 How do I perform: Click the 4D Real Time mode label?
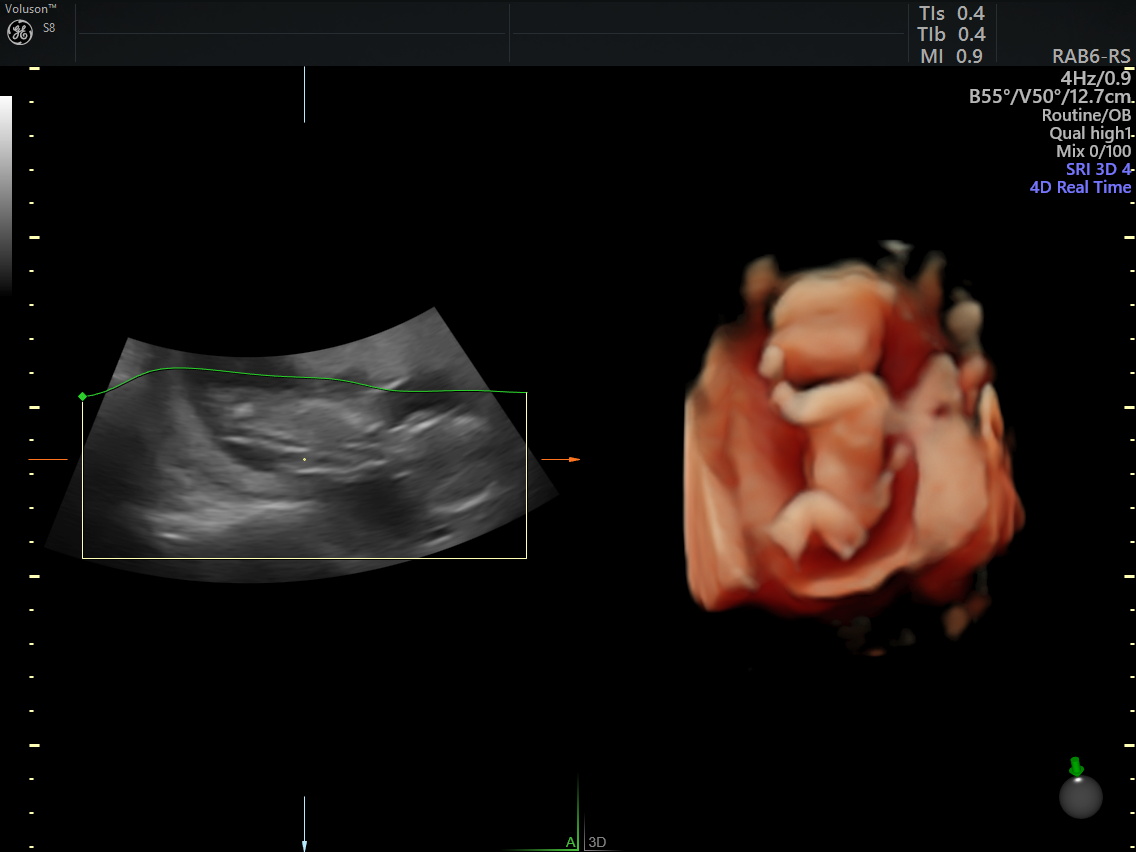pyautogui.click(x=1080, y=187)
